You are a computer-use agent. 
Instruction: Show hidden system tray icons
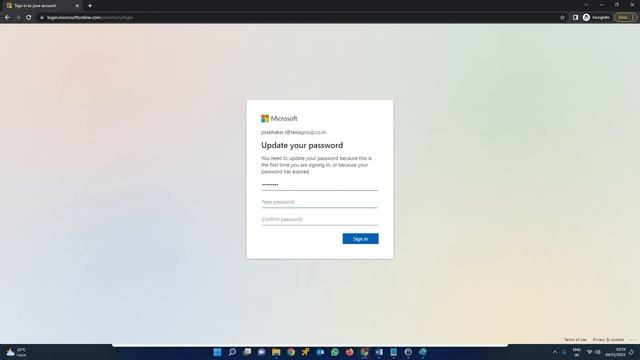click(555, 352)
